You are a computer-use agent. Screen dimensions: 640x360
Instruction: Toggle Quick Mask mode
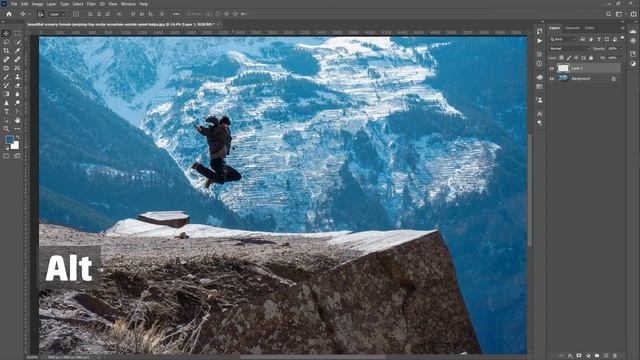(x=6, y=156)
